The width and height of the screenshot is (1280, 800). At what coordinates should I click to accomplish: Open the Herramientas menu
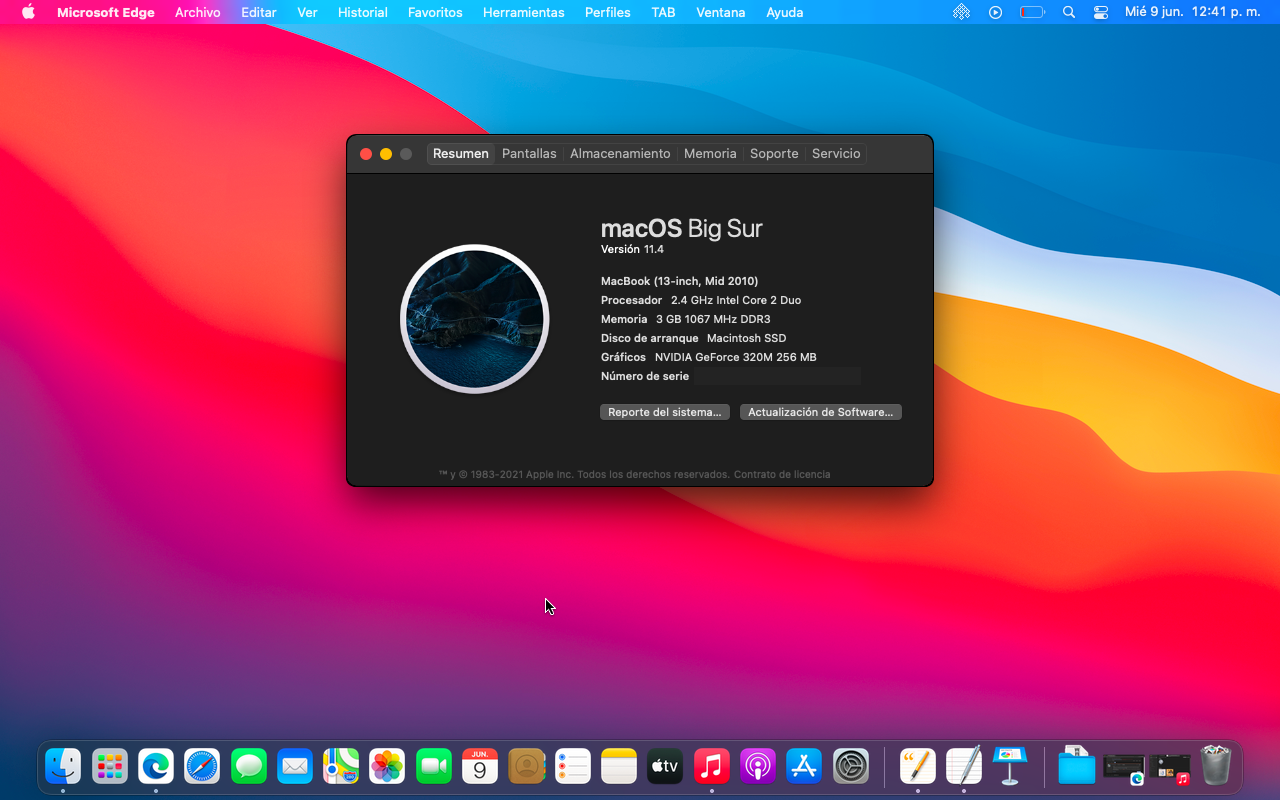(x=524, y=12)
